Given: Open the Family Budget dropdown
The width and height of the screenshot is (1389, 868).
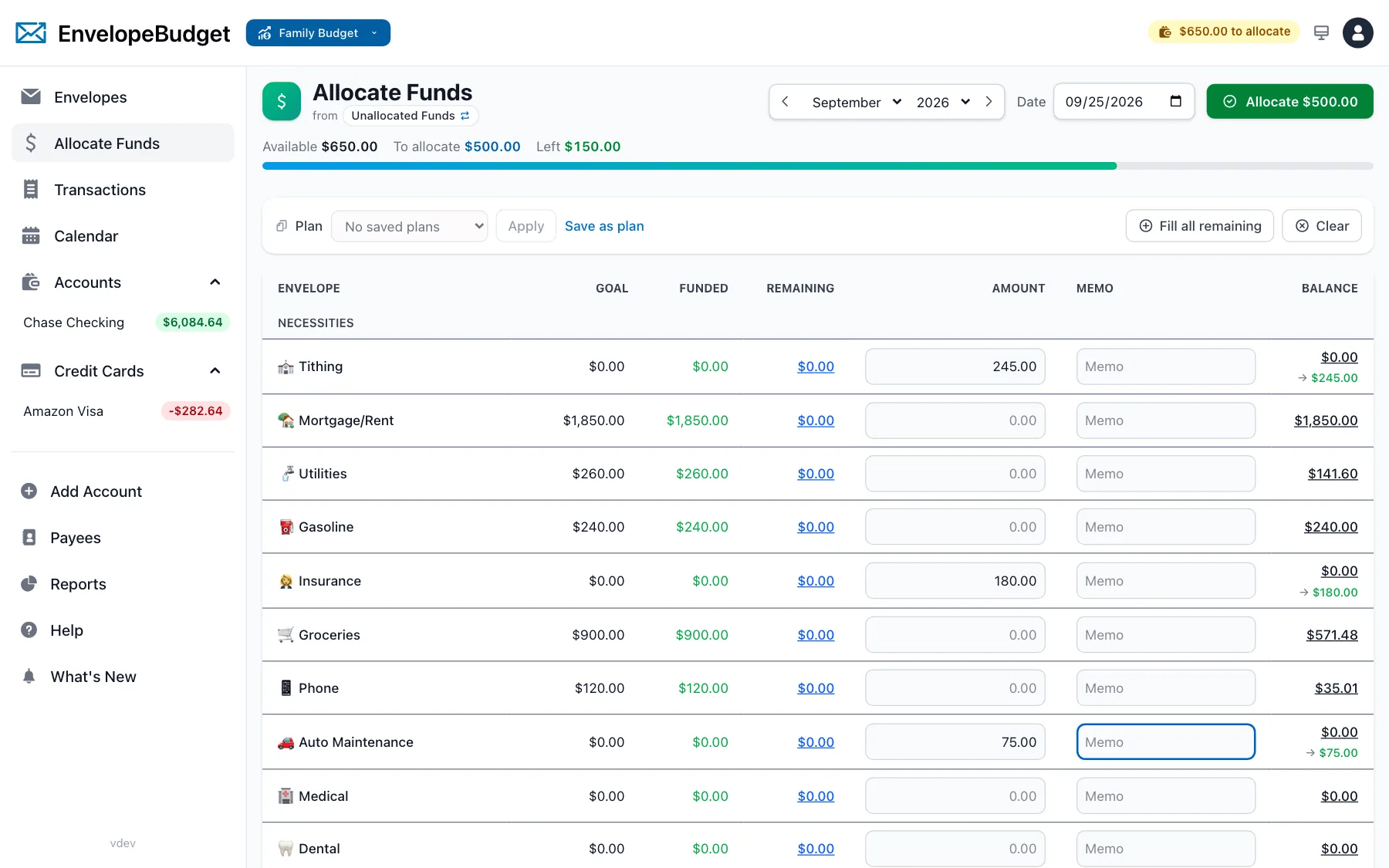Looking at the screenshot, I should (318, 32).
